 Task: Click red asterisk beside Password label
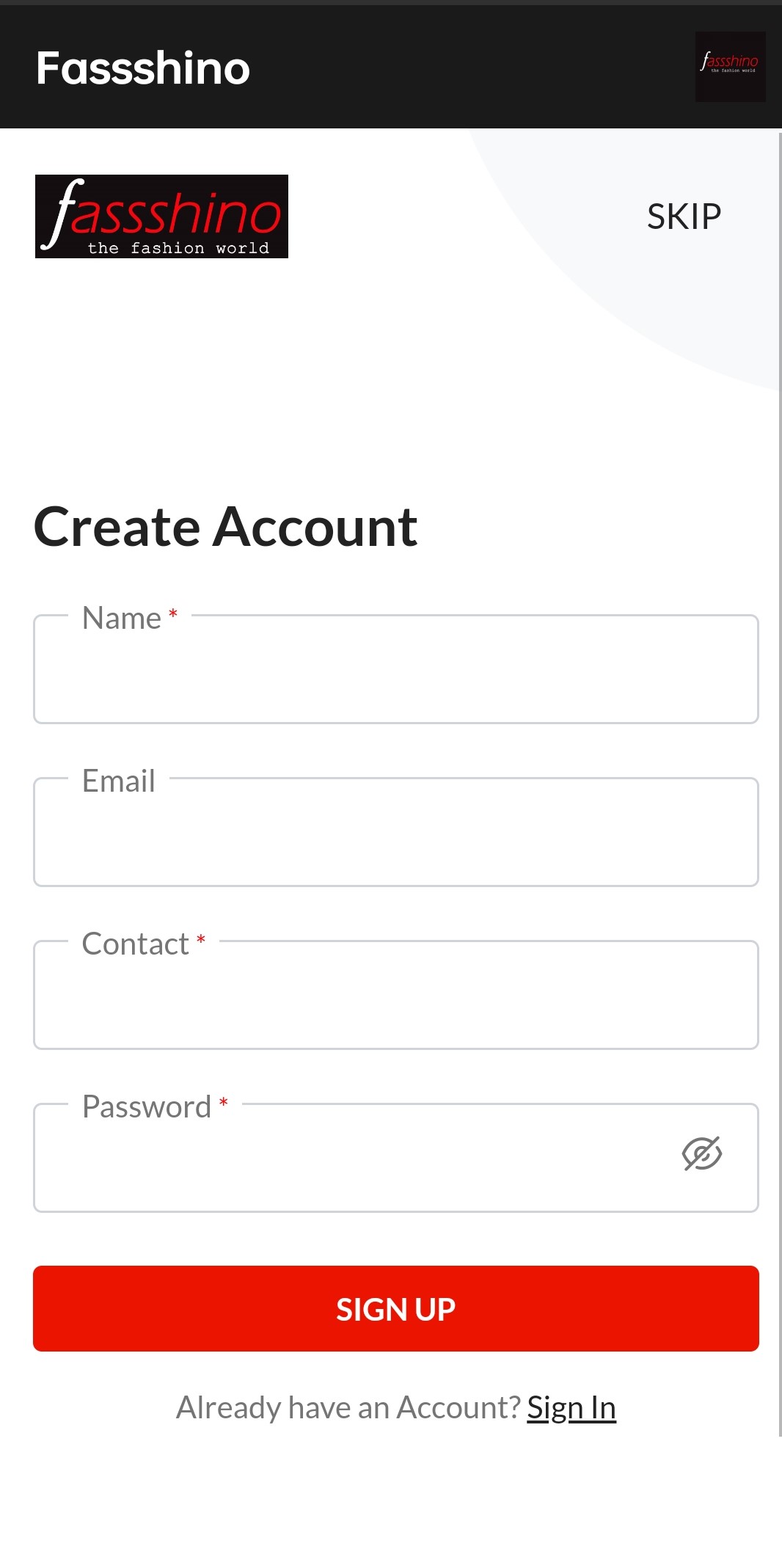point(224,1102)
